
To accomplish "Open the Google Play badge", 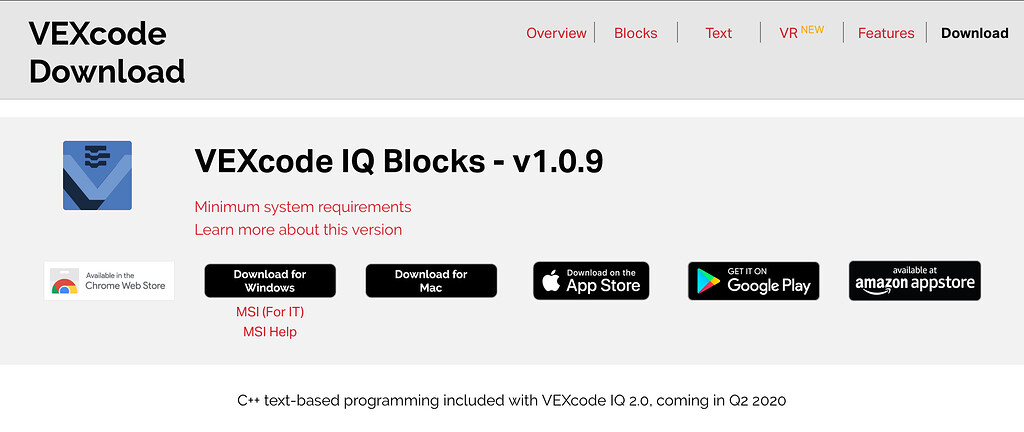I will tap(754, 281).
